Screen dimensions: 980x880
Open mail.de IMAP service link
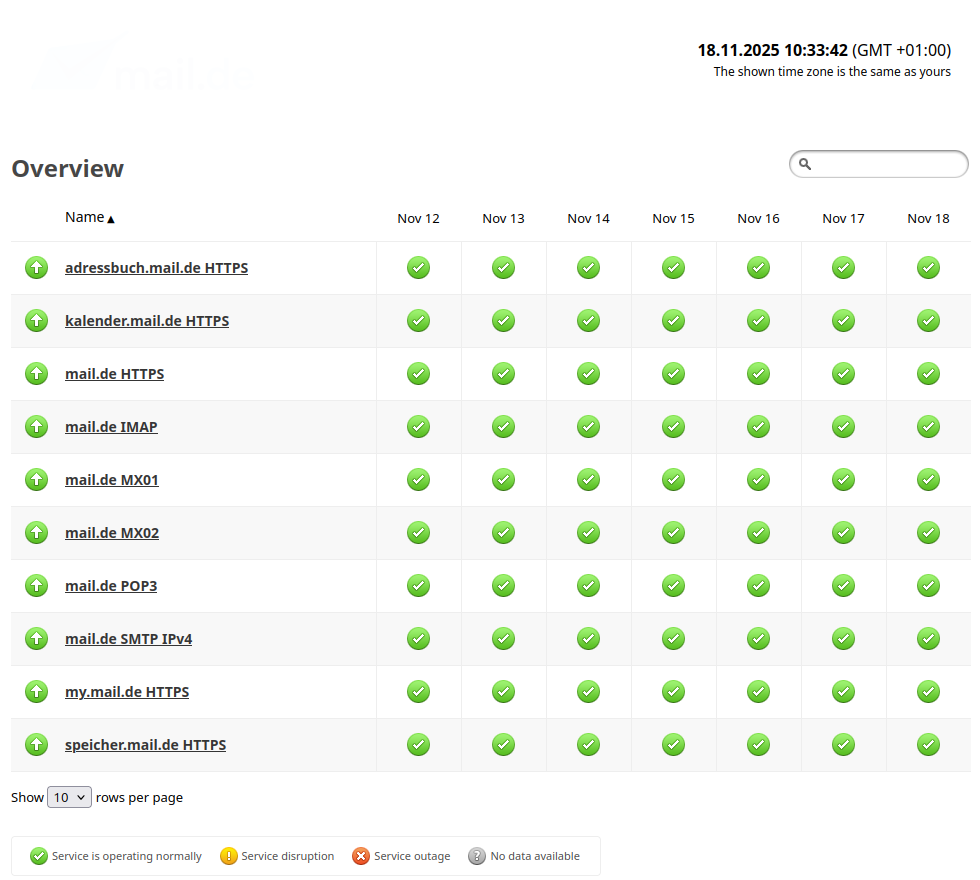111,427
